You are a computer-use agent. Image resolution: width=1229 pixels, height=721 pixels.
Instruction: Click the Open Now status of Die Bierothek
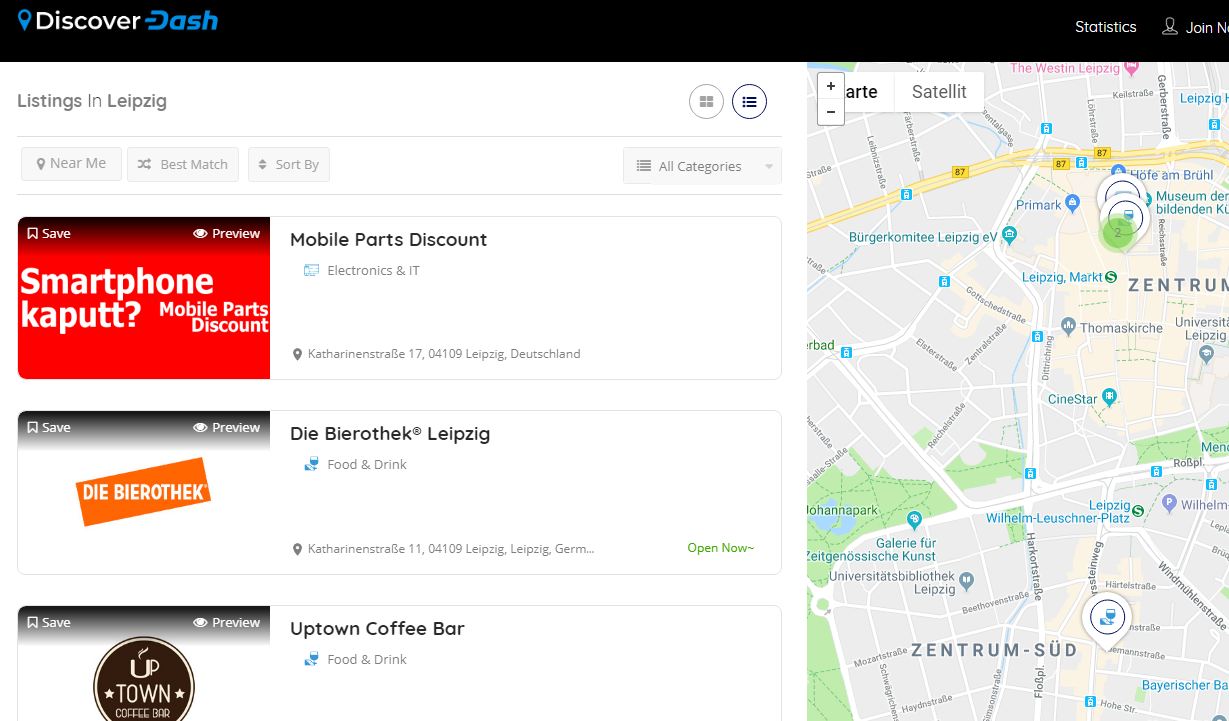click(721, 548)
